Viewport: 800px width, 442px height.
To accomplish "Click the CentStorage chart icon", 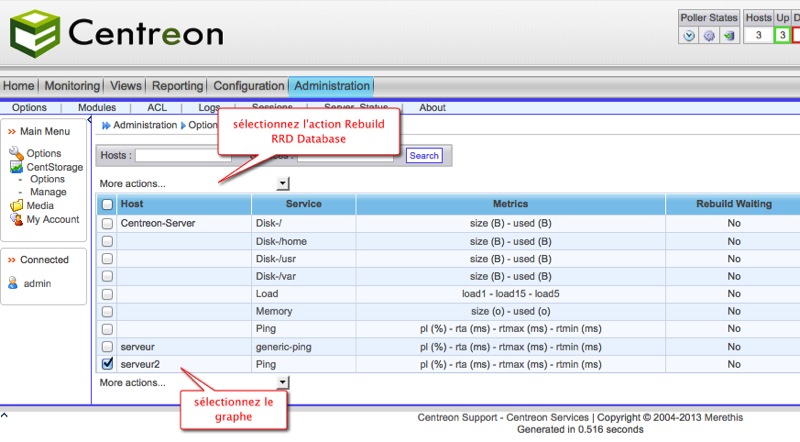I will tap(15, 166).
